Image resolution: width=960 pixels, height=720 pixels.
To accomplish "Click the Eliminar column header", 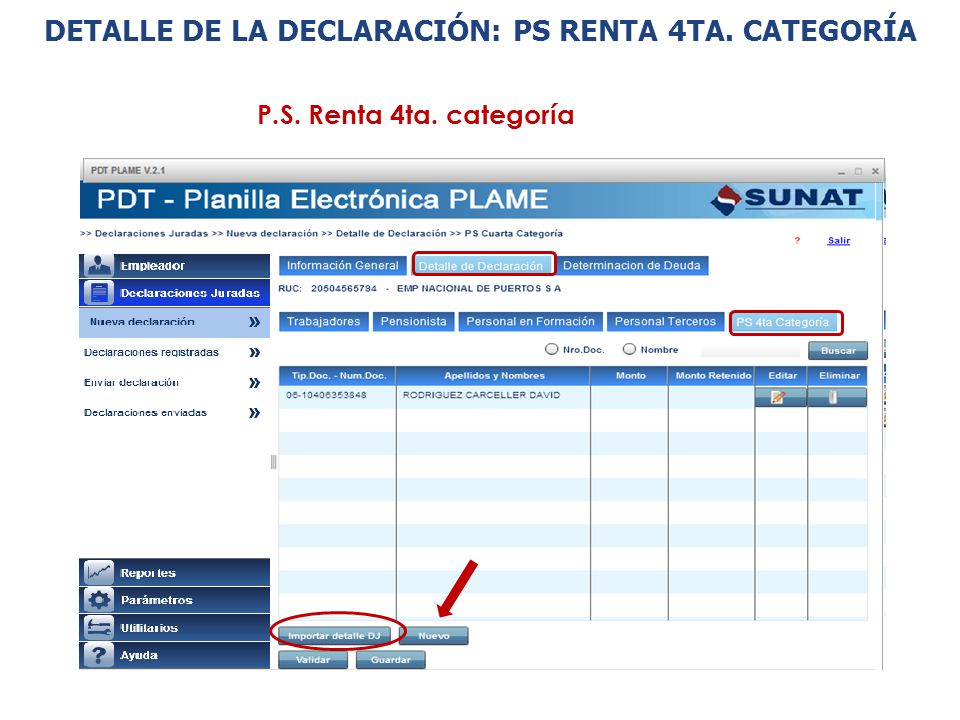I will [839, 375].
